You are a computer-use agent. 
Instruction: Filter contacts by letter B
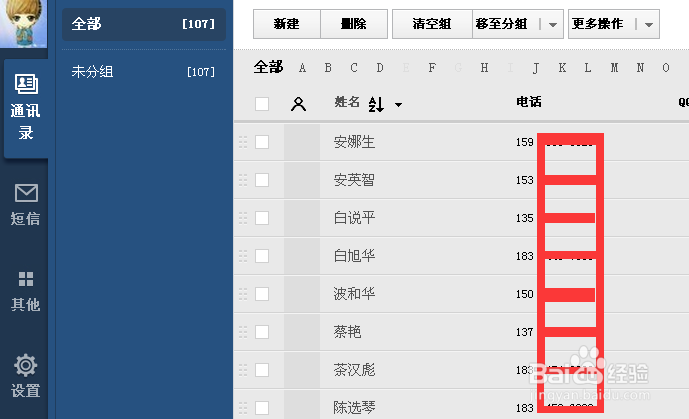tap(328, 68)
